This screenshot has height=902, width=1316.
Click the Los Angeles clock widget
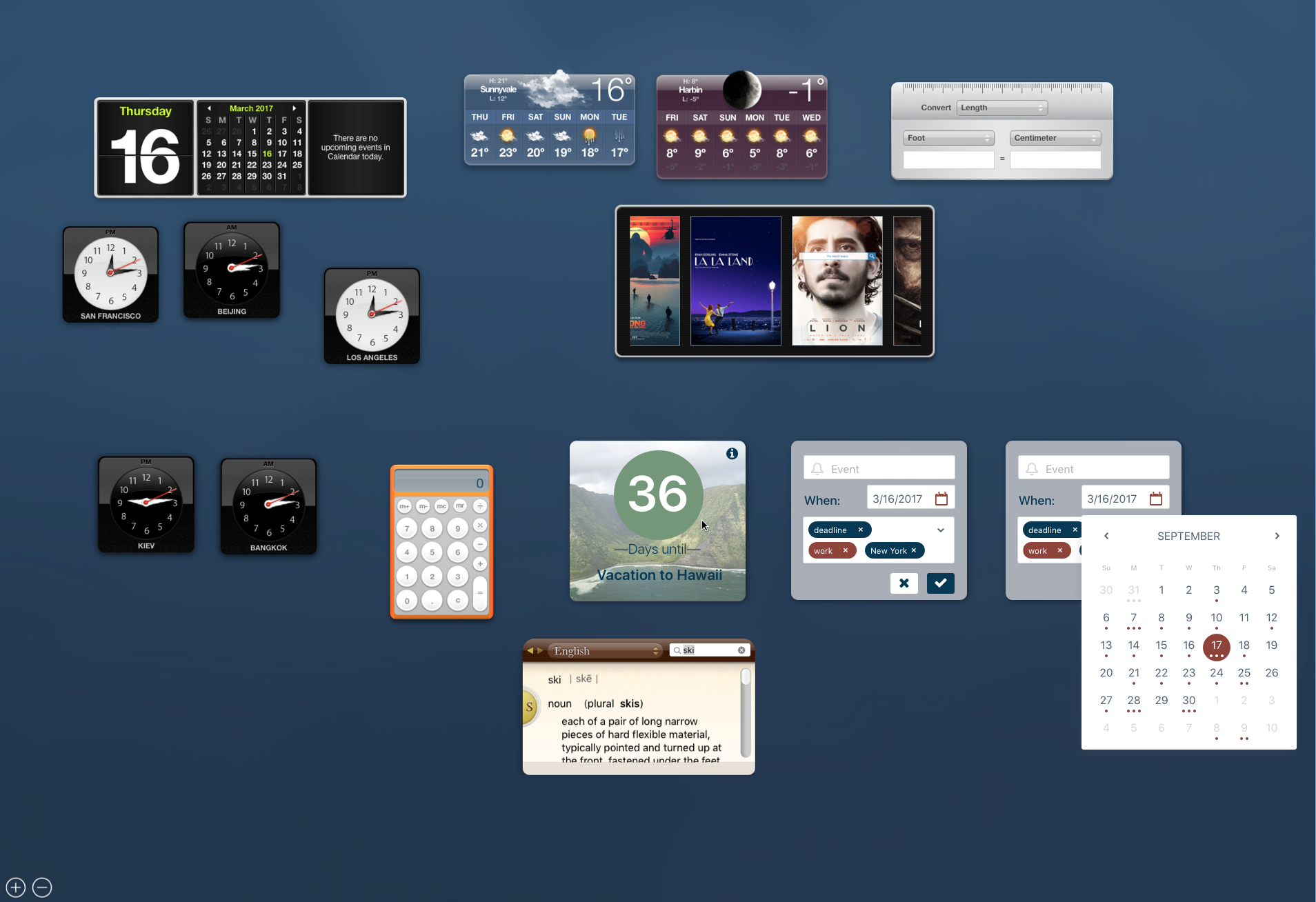click(x=372, y=317)
